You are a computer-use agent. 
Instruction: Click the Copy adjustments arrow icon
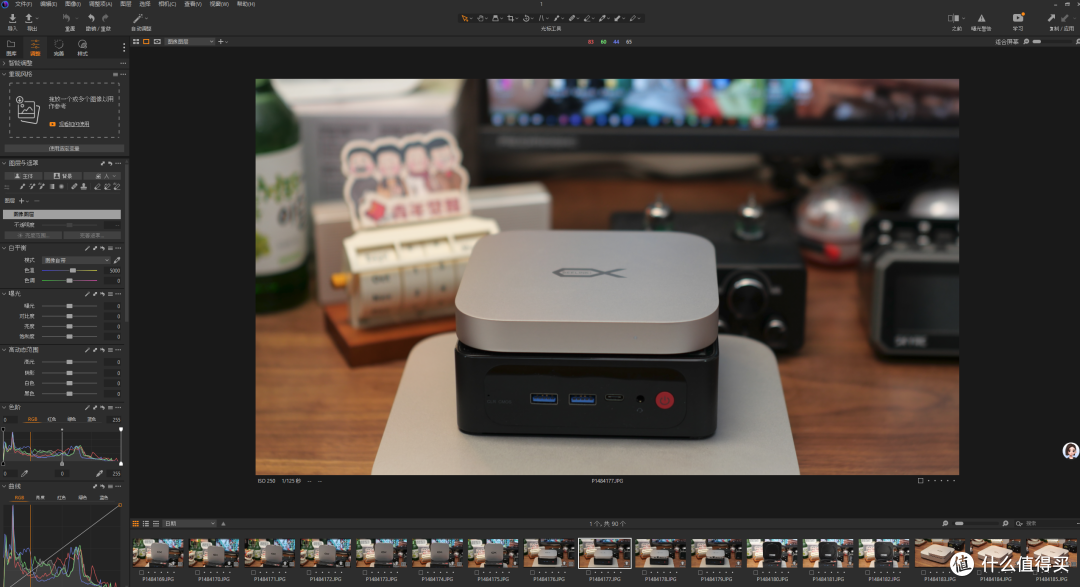1051,19
